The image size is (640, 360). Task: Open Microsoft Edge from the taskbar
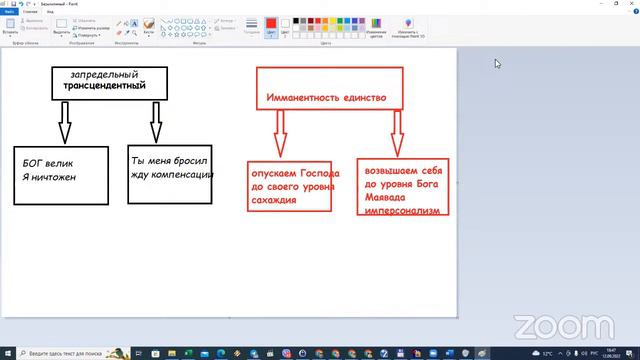click(221, 353)
